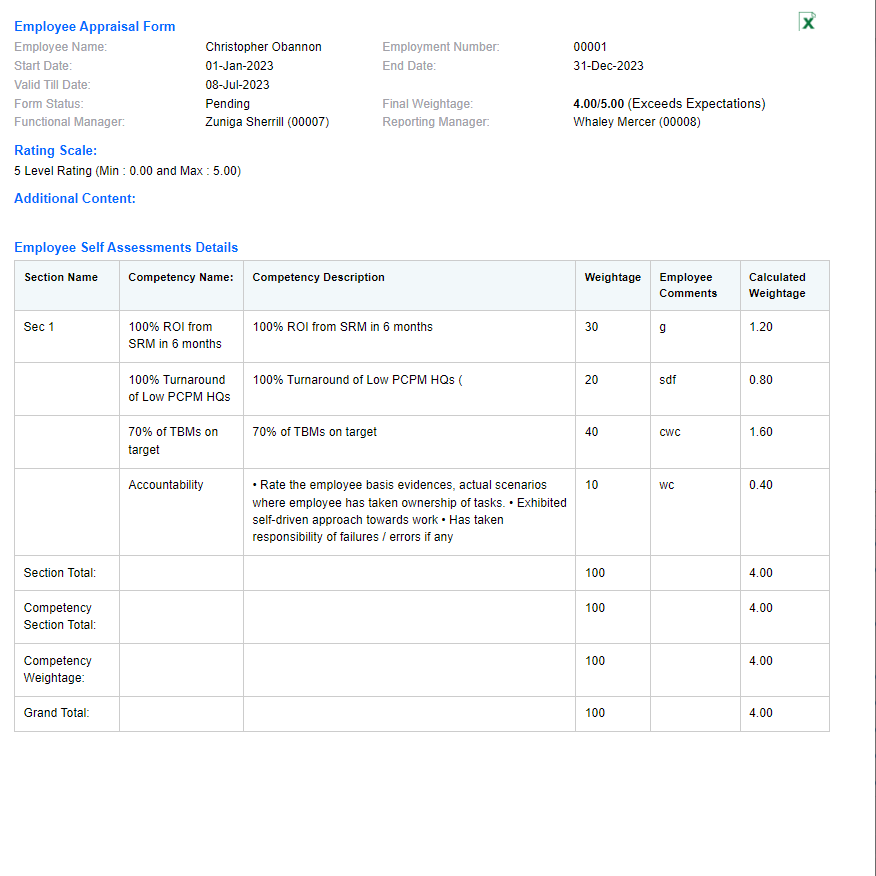The width and height of the screenshot is (876, 876).
Task: Click weightage 30 in the ROI row
Action: tap(591, 327)
